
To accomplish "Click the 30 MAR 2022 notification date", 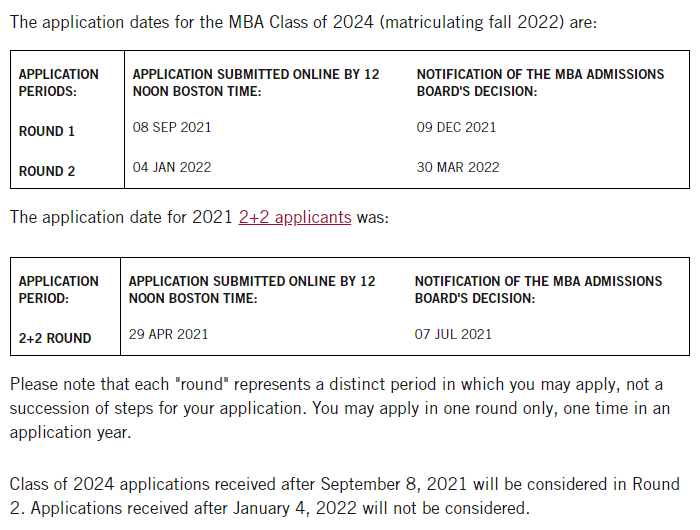I will [x=458, y=167].
